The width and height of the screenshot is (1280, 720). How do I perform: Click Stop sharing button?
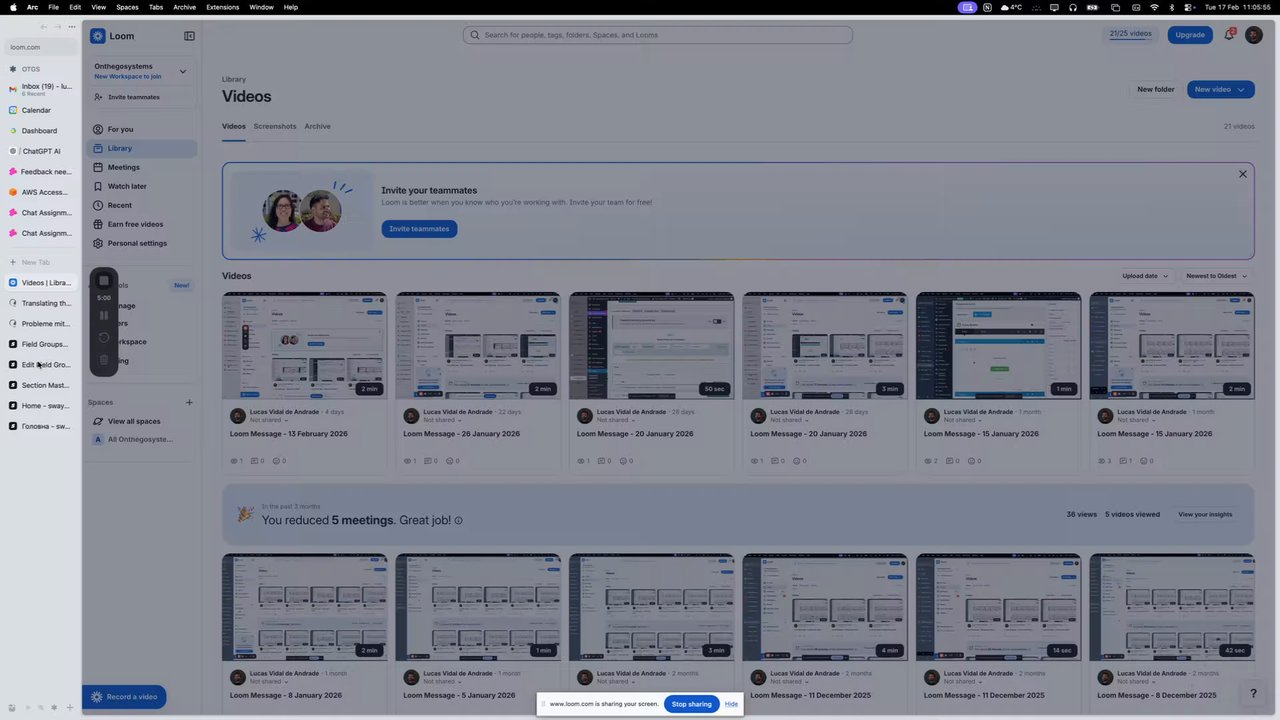(x=692, y=704)
